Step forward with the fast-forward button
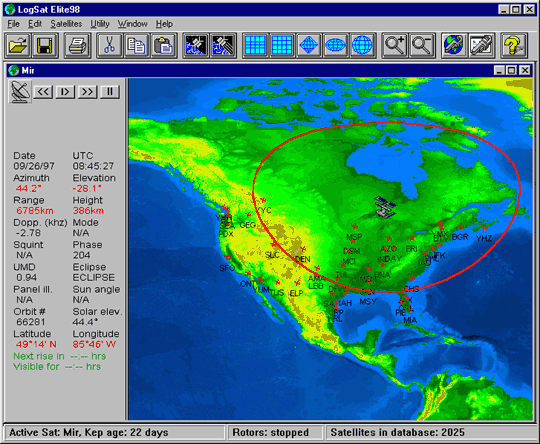 [87, 92]
